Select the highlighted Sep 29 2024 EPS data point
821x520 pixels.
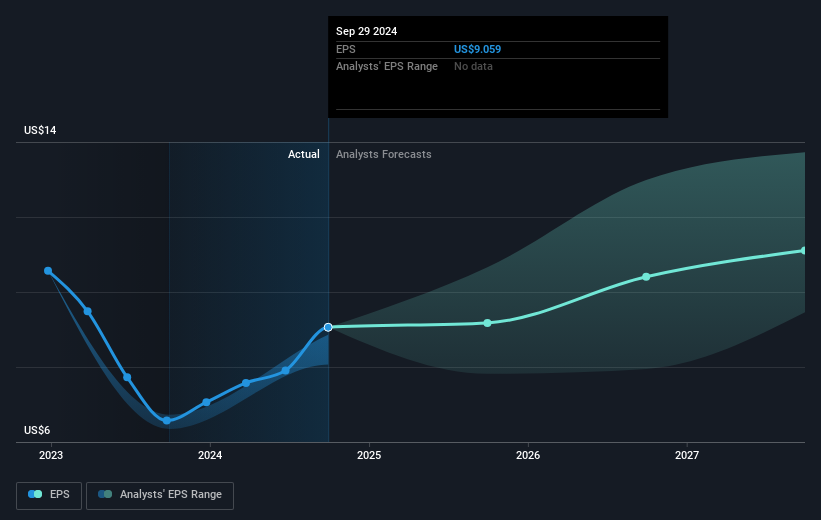tap(328, 327)
